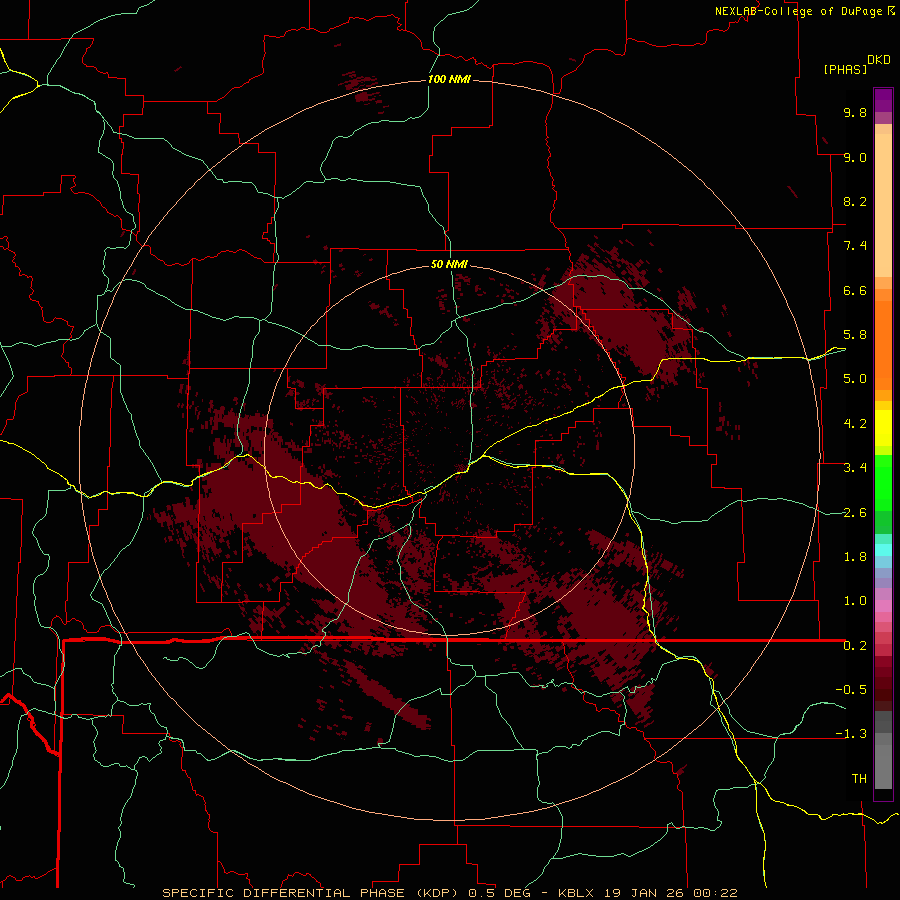Click the NEXLAB-College of DuPage credit text
This screenshot has width=900, height=900.
(x=799, y=11)
